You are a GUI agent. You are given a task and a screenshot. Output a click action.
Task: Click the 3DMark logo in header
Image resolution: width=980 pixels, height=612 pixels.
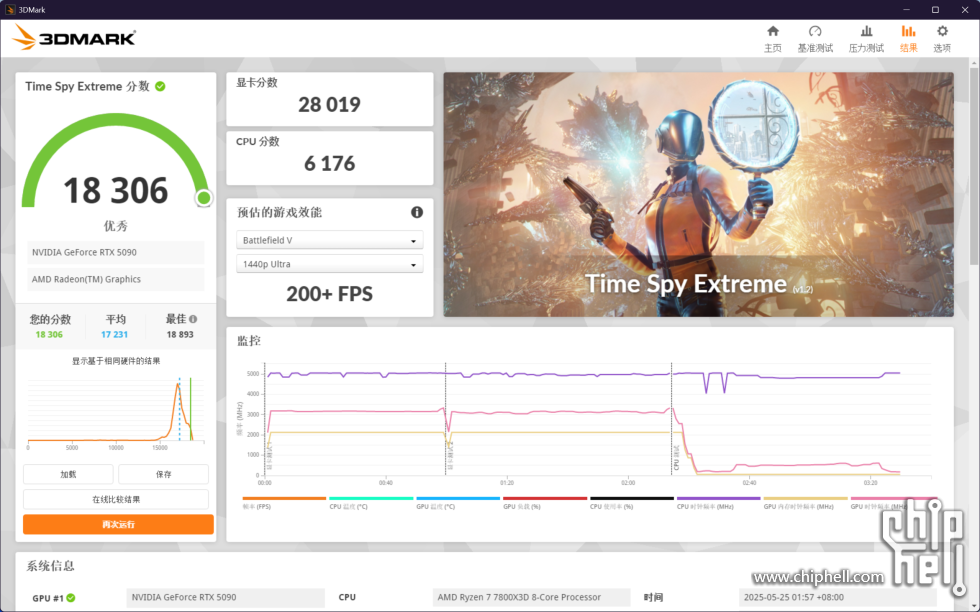pyautogui.click(x=74, y=38)
